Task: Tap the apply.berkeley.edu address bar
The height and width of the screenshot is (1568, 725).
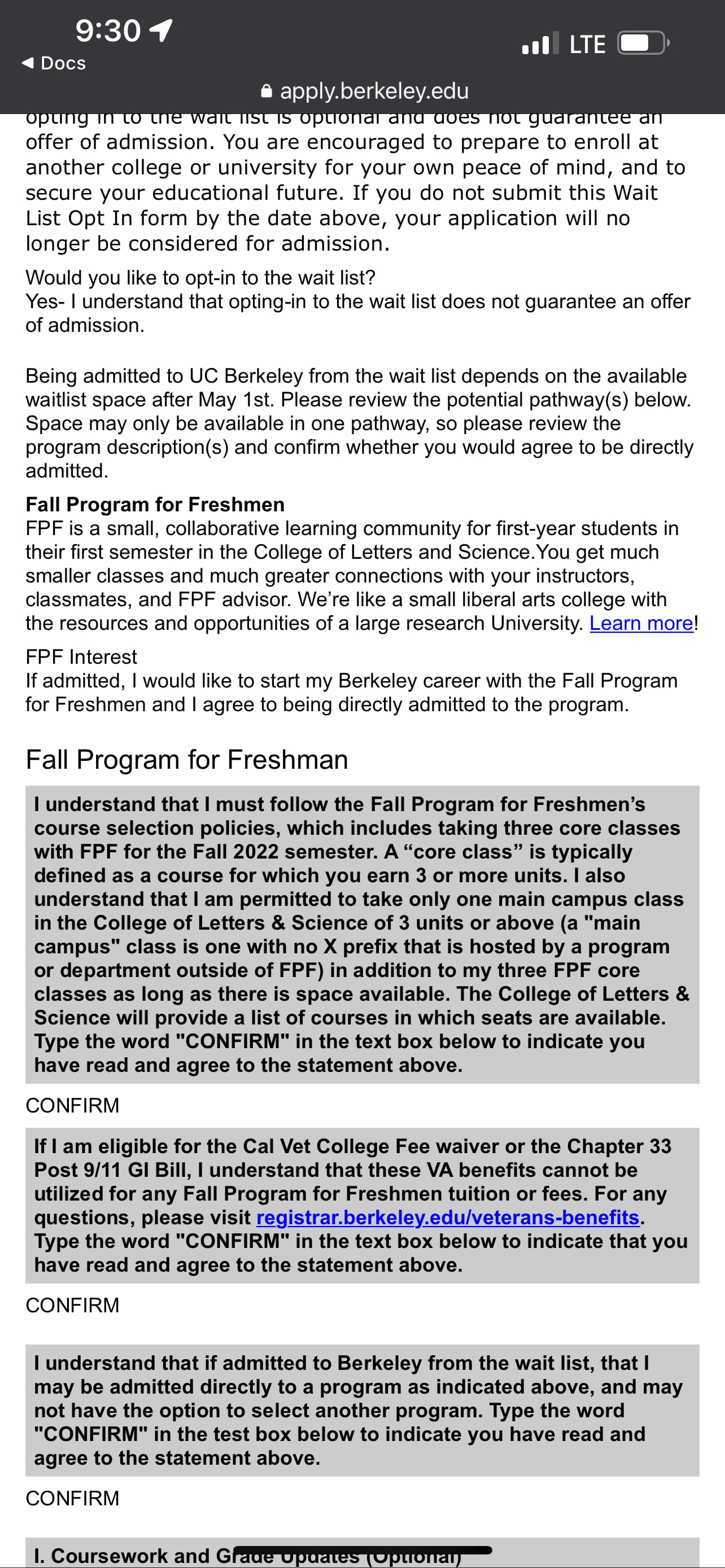Action: 374,91
